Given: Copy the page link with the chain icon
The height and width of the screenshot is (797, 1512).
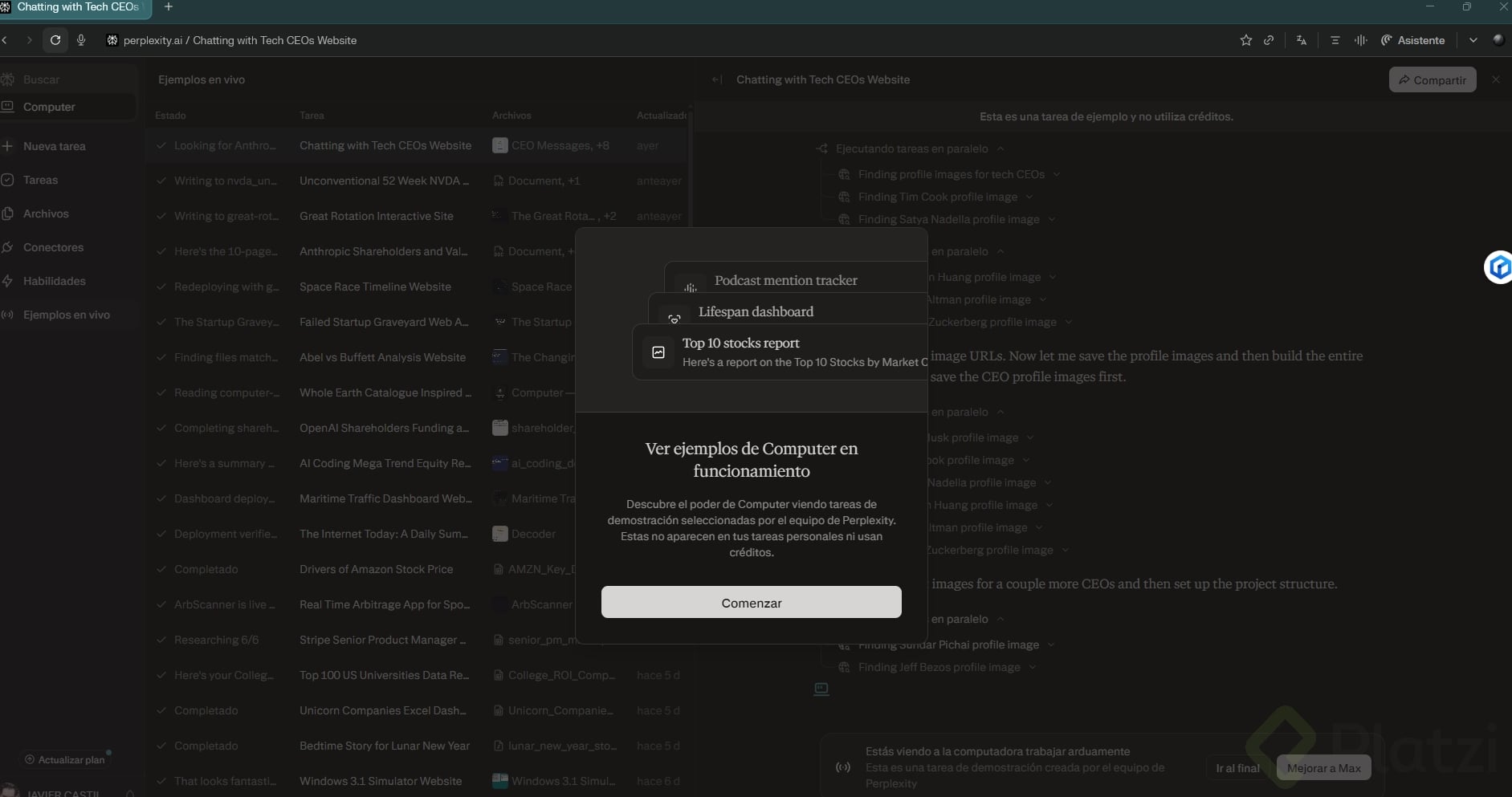Looking at the screenshot, I should coord(1269,40).
